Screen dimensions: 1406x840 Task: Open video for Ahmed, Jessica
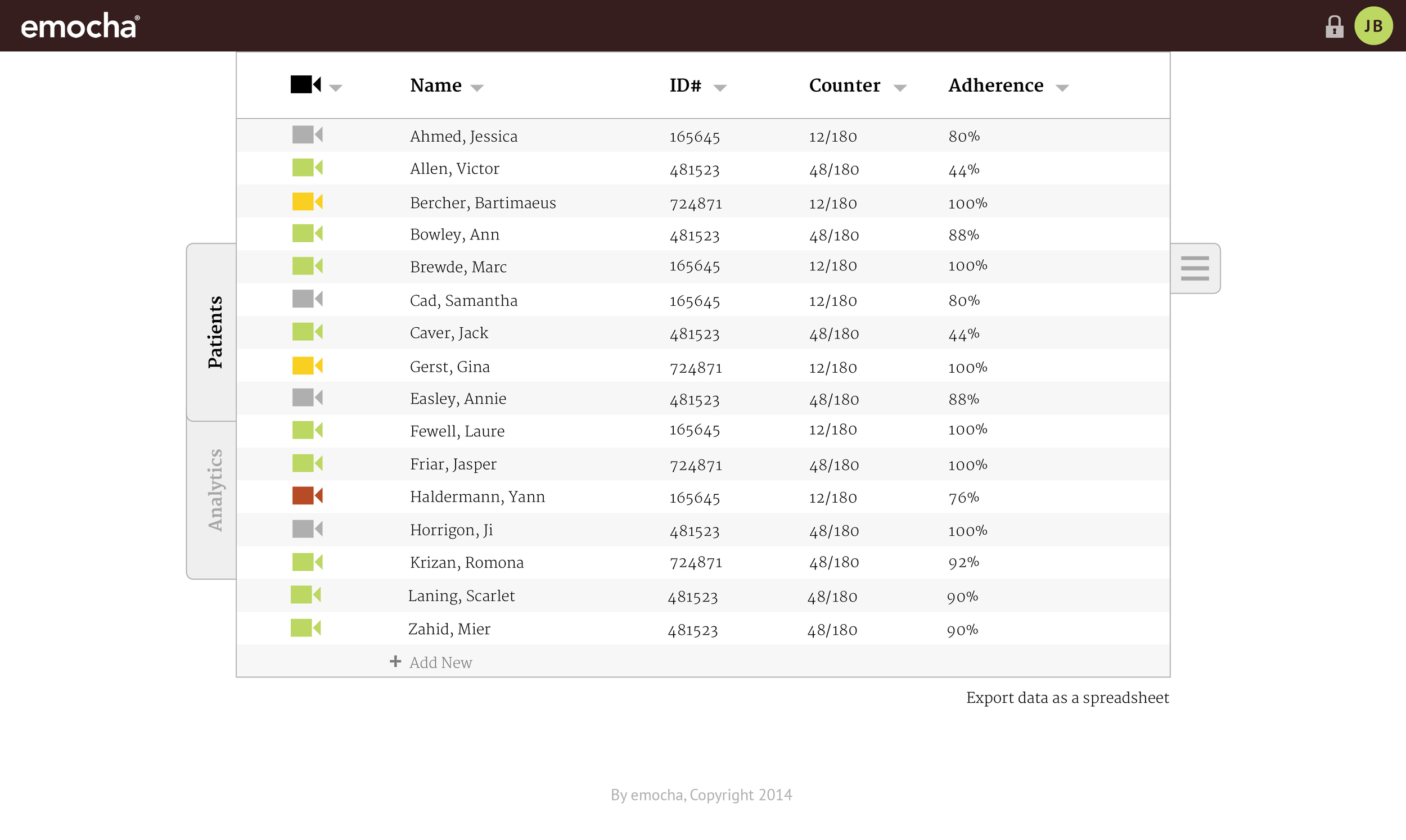(307, 135)
